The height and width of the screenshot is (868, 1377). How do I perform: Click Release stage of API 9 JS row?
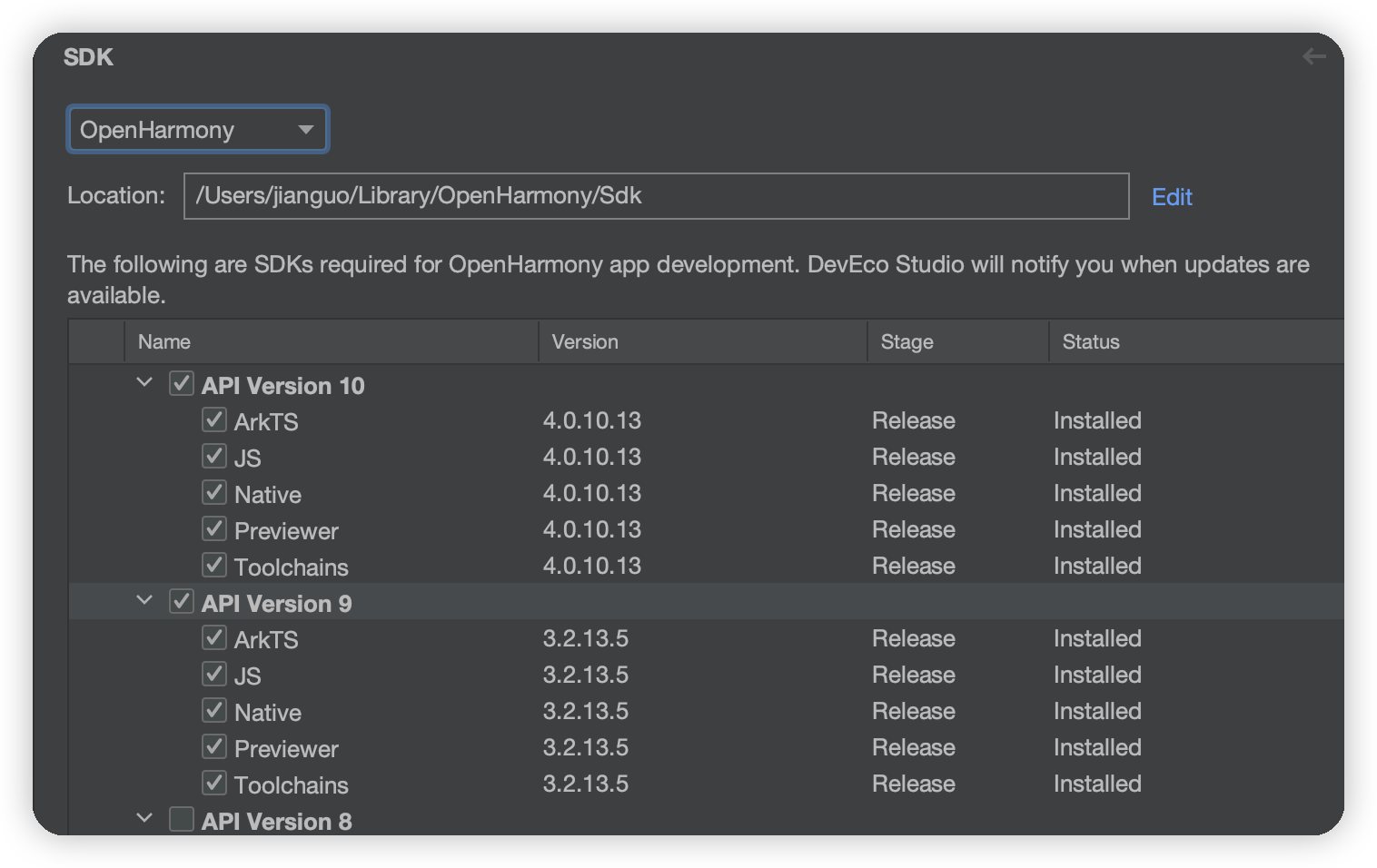[914, 675]
